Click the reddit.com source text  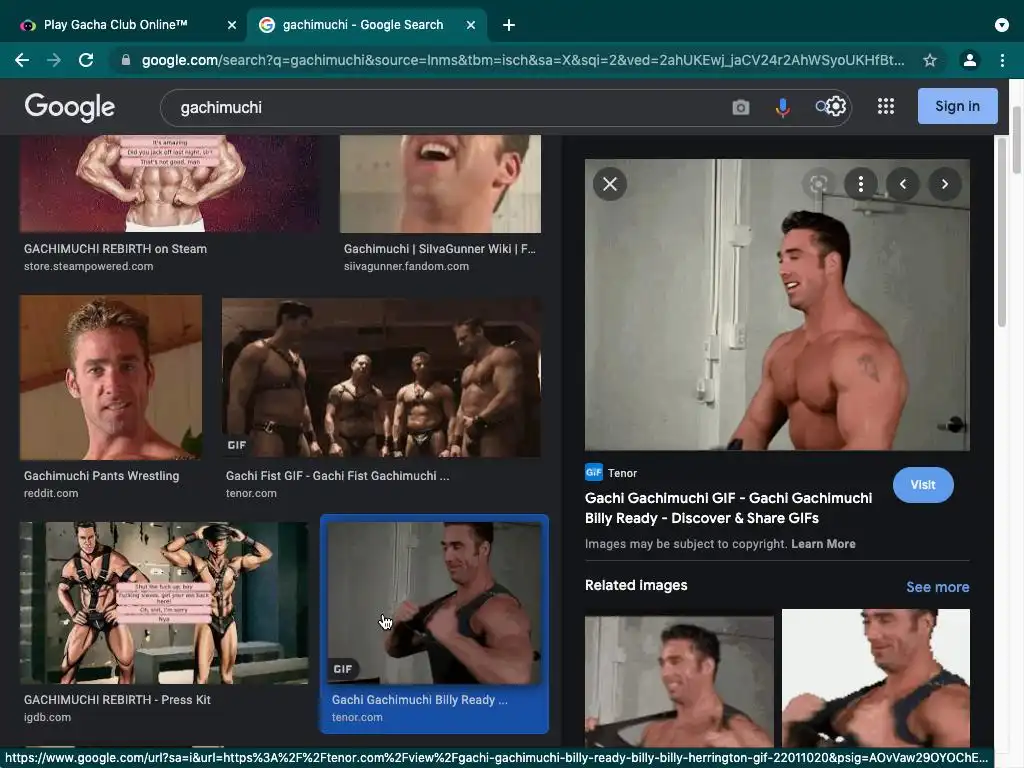pyautogui.click(x=51, y=494)
